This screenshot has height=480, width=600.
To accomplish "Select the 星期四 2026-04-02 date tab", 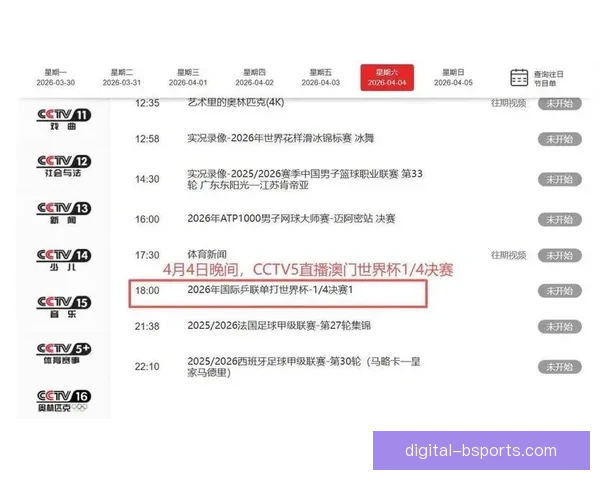I will (254, 78).
